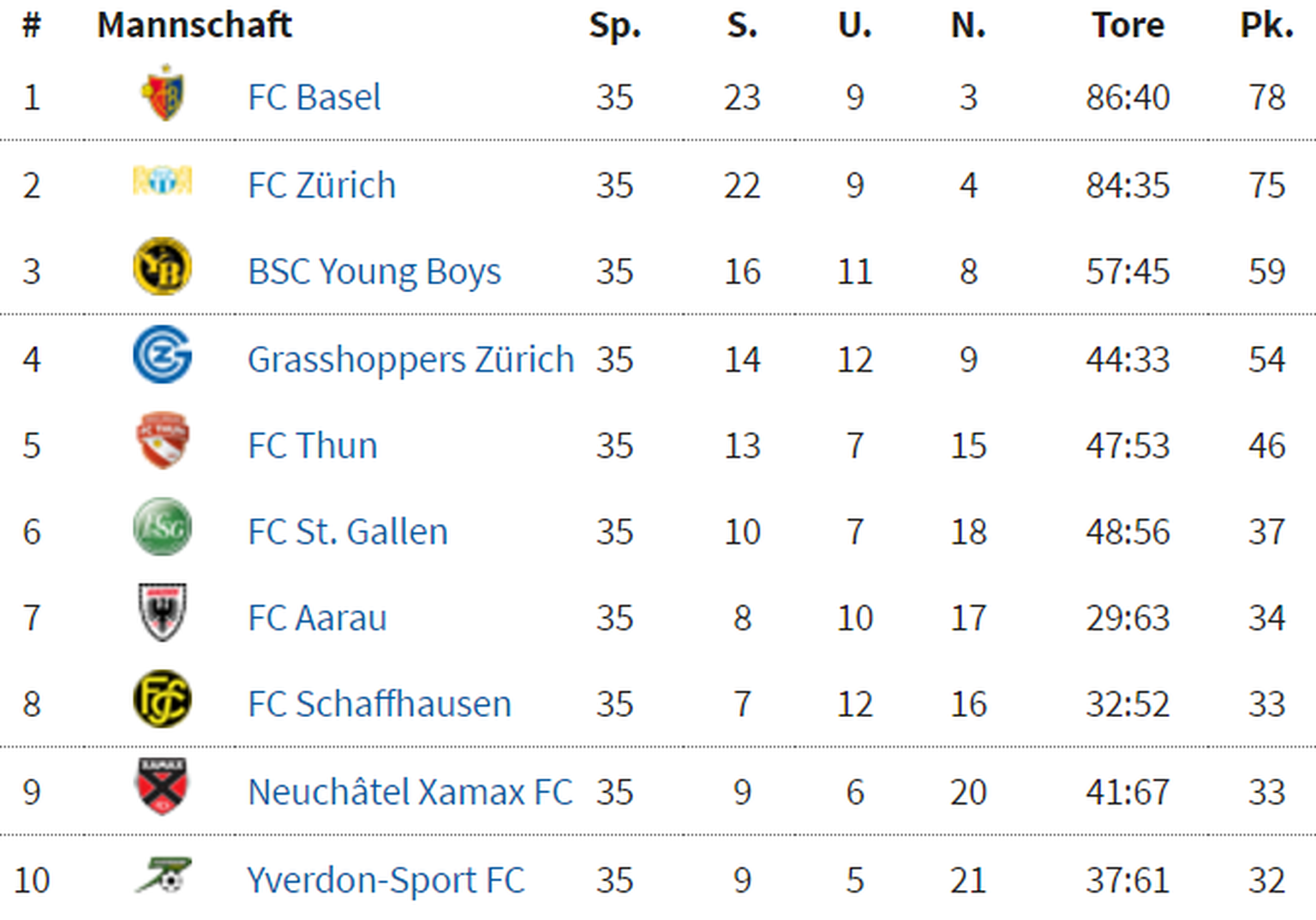Viewport: 1316px width, 920px height.
Task: Click the Grasshoppers Zürich logo icon
Action: (163, 355)
